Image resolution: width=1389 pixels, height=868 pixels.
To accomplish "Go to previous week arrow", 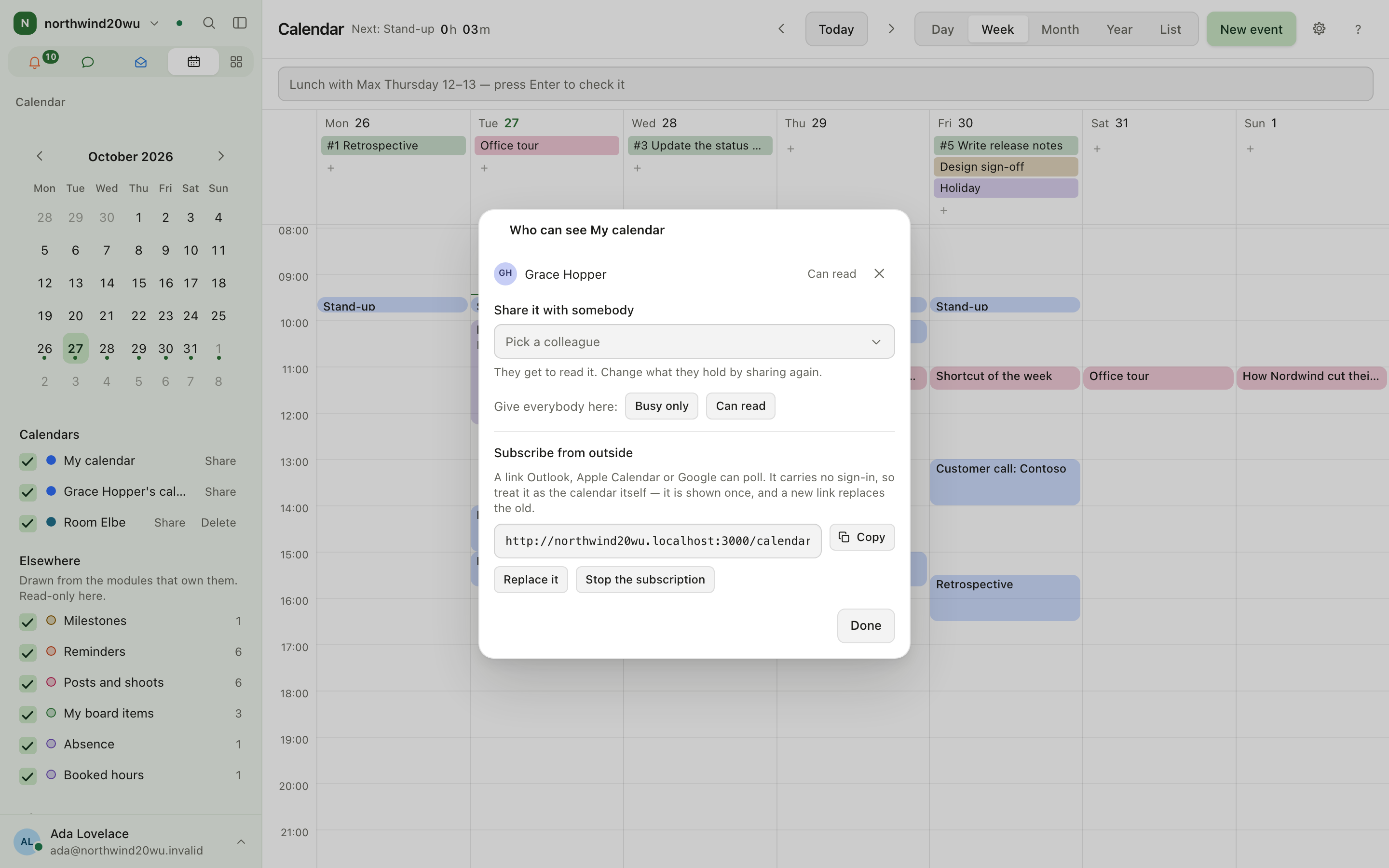I will coord(781,29).
